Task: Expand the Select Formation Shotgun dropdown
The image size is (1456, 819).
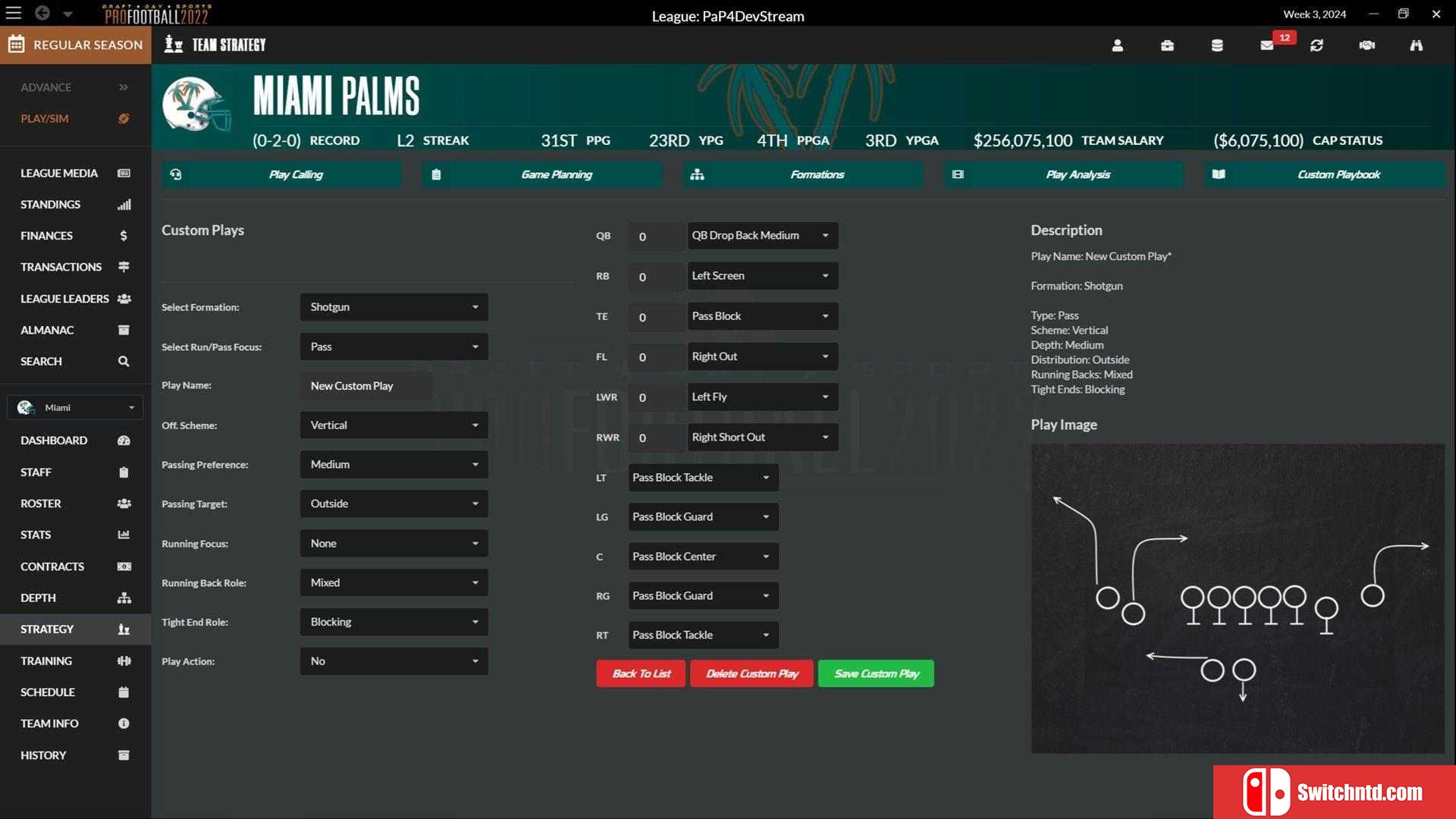Action: [x=394, y=307]
